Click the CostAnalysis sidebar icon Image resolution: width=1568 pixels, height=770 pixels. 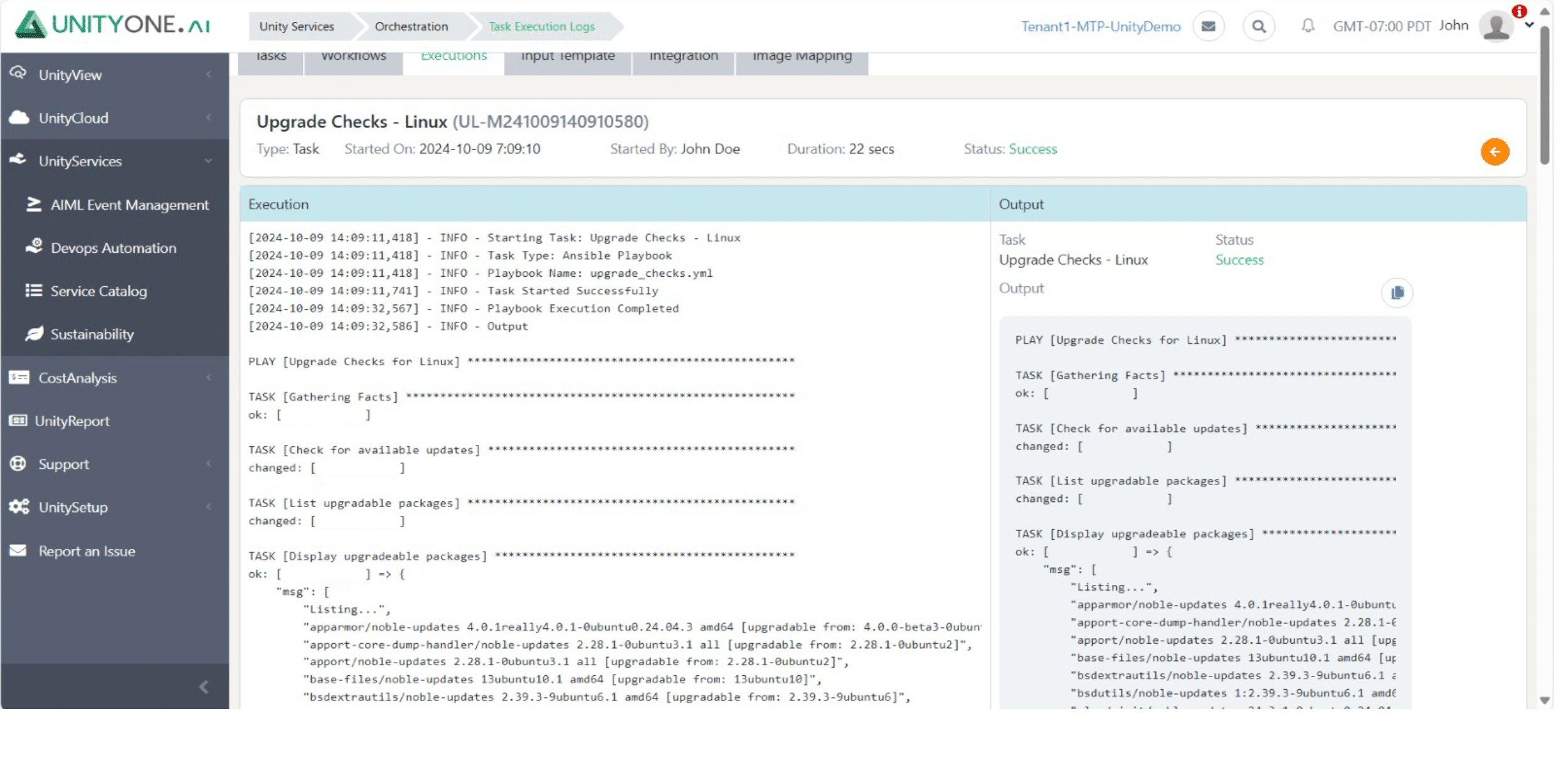(x=19, y=377)
